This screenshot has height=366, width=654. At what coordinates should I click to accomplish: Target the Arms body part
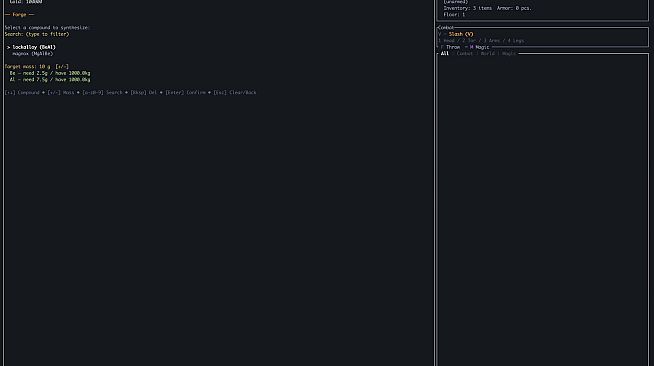point(491,41)
